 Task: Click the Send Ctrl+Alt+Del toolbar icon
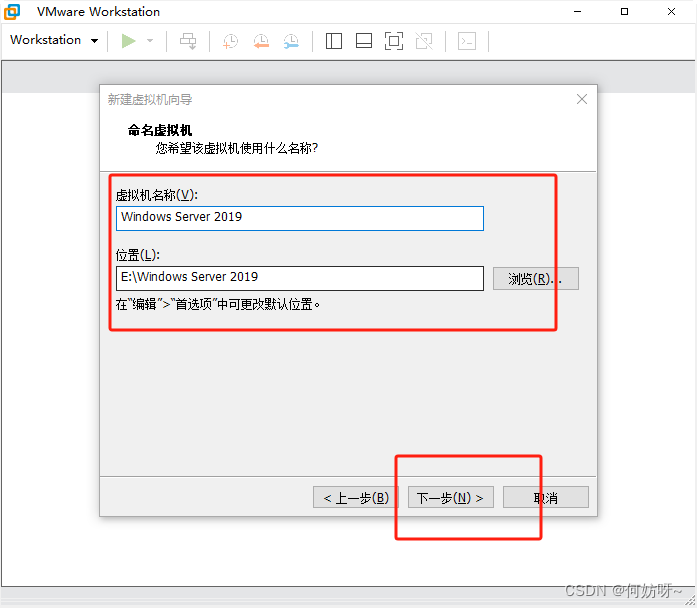click(x=188, y=41)
